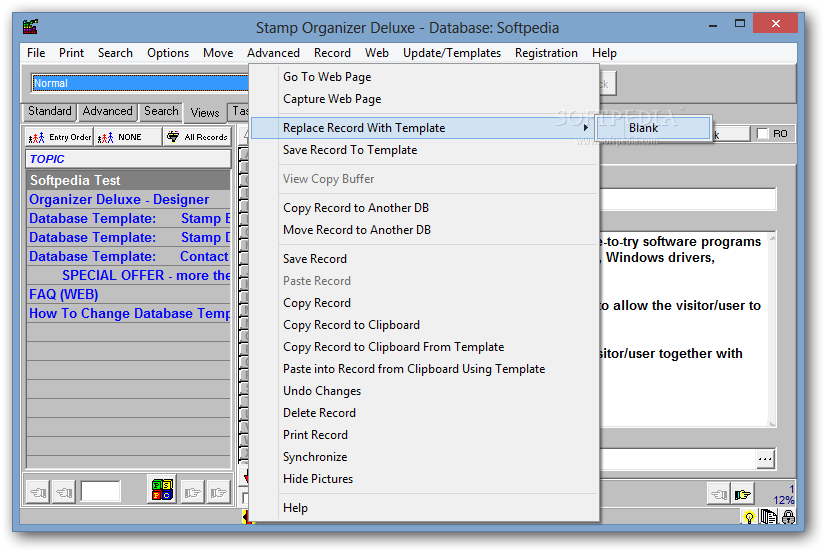This screenshot has width=825, height=552.
Task: Select the plain Copy Record menu item
Action: click(425, 303)
